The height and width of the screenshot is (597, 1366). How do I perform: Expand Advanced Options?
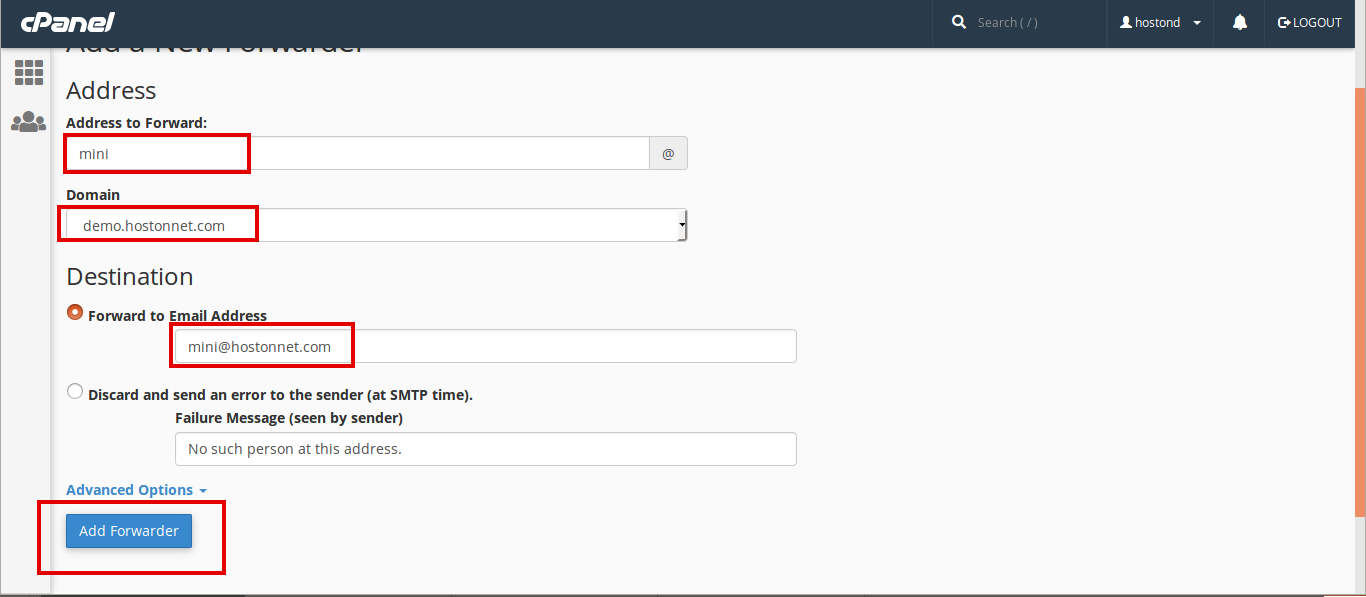pos(137,490)
